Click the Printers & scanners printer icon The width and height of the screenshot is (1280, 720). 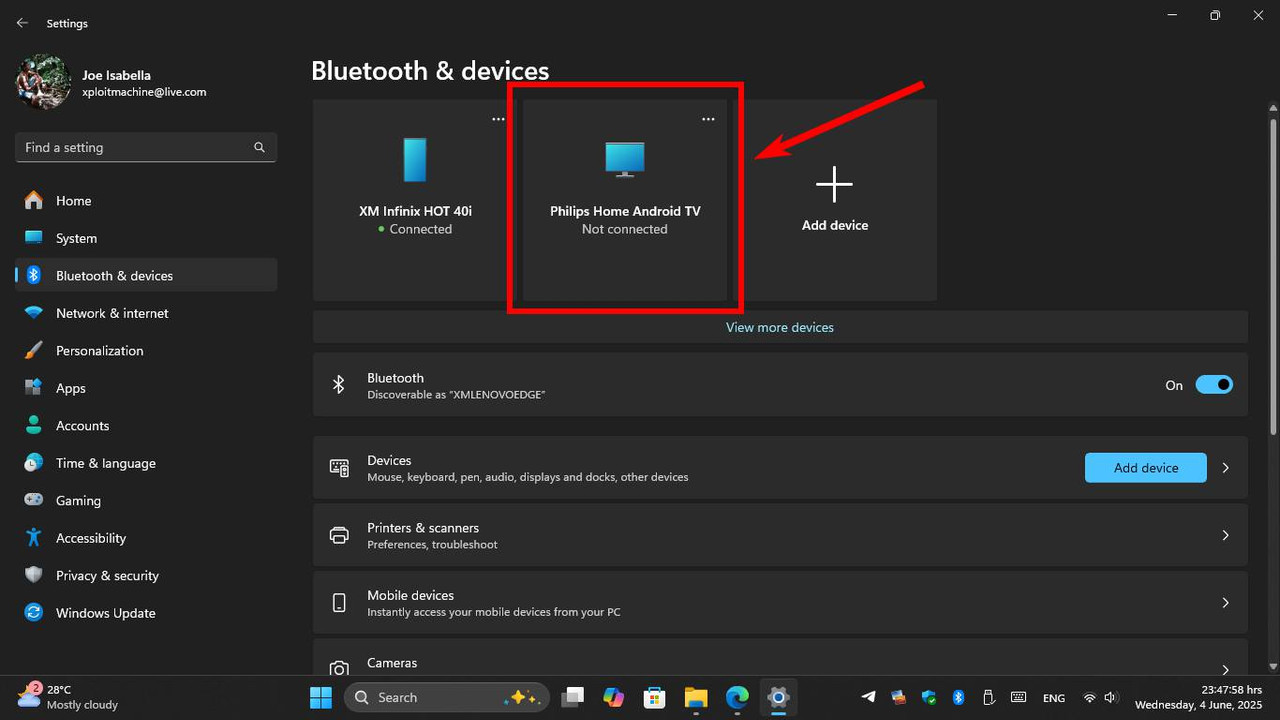click(339, 535)
